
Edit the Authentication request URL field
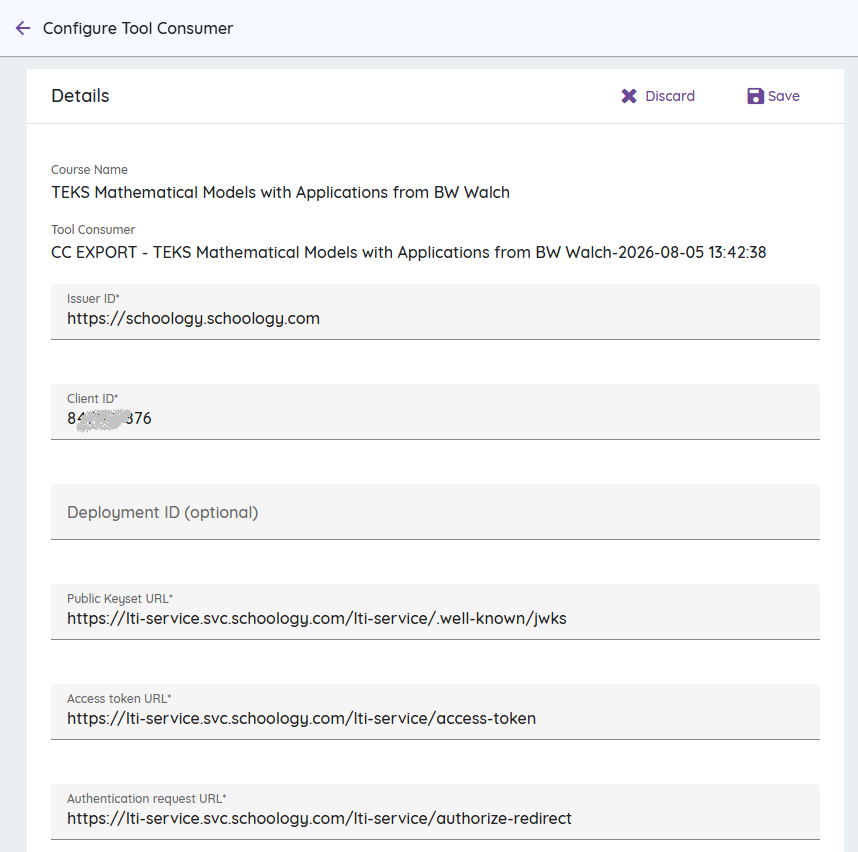coord(435,812)
